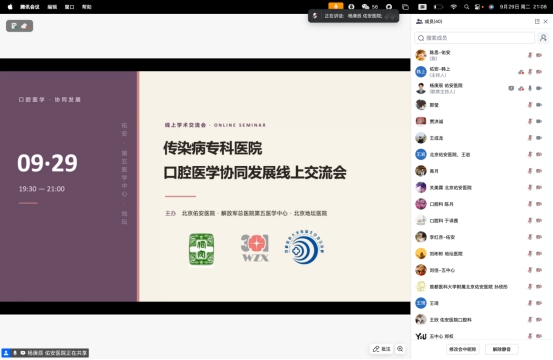
Task: Toggle the microphone for 王成龙
Action: (x=530, y=138)
